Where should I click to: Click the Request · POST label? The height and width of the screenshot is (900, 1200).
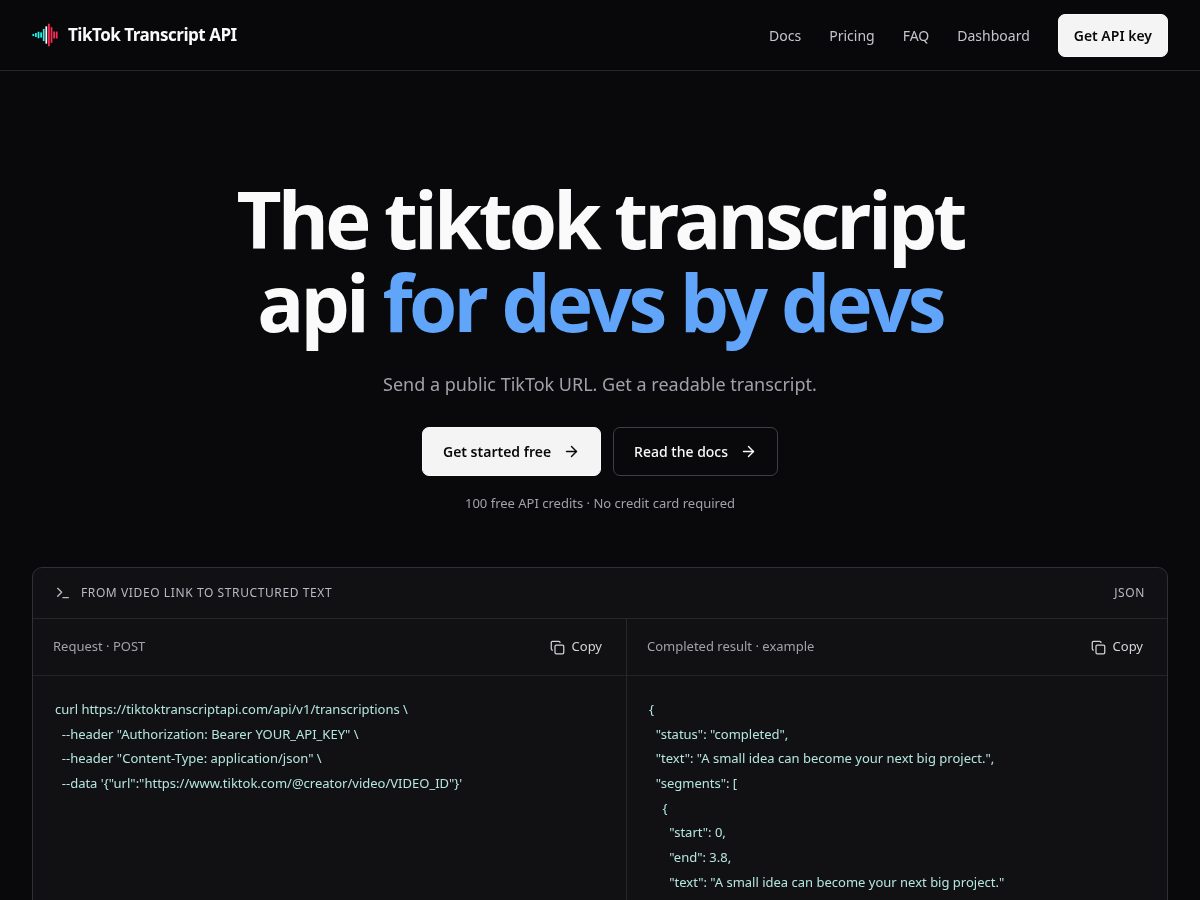click(x=99, y=647)
